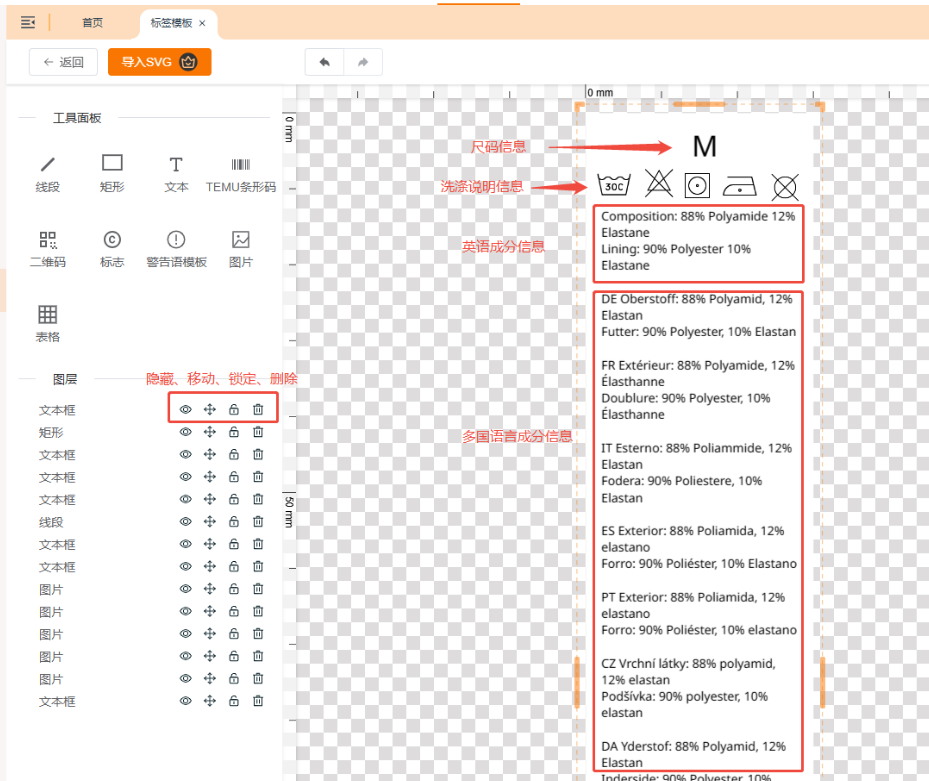This screenshot has width=929, height=781.
Task: Redo the last undone edit
Action: click(x=363, y=62)
